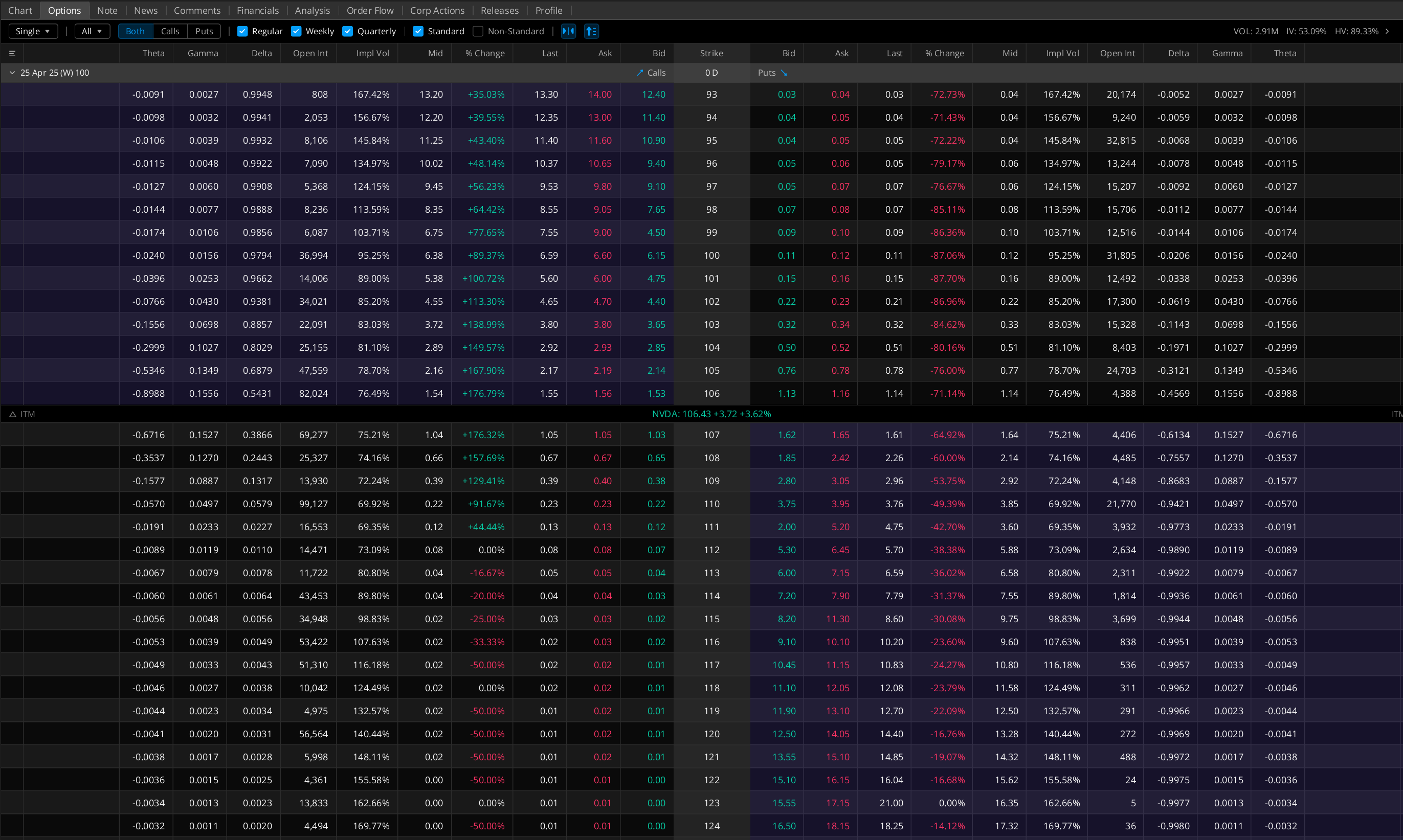Enable the Non-Standard options checkbox
Screen dimensions: 1403x840
click(x=478, y=31)
